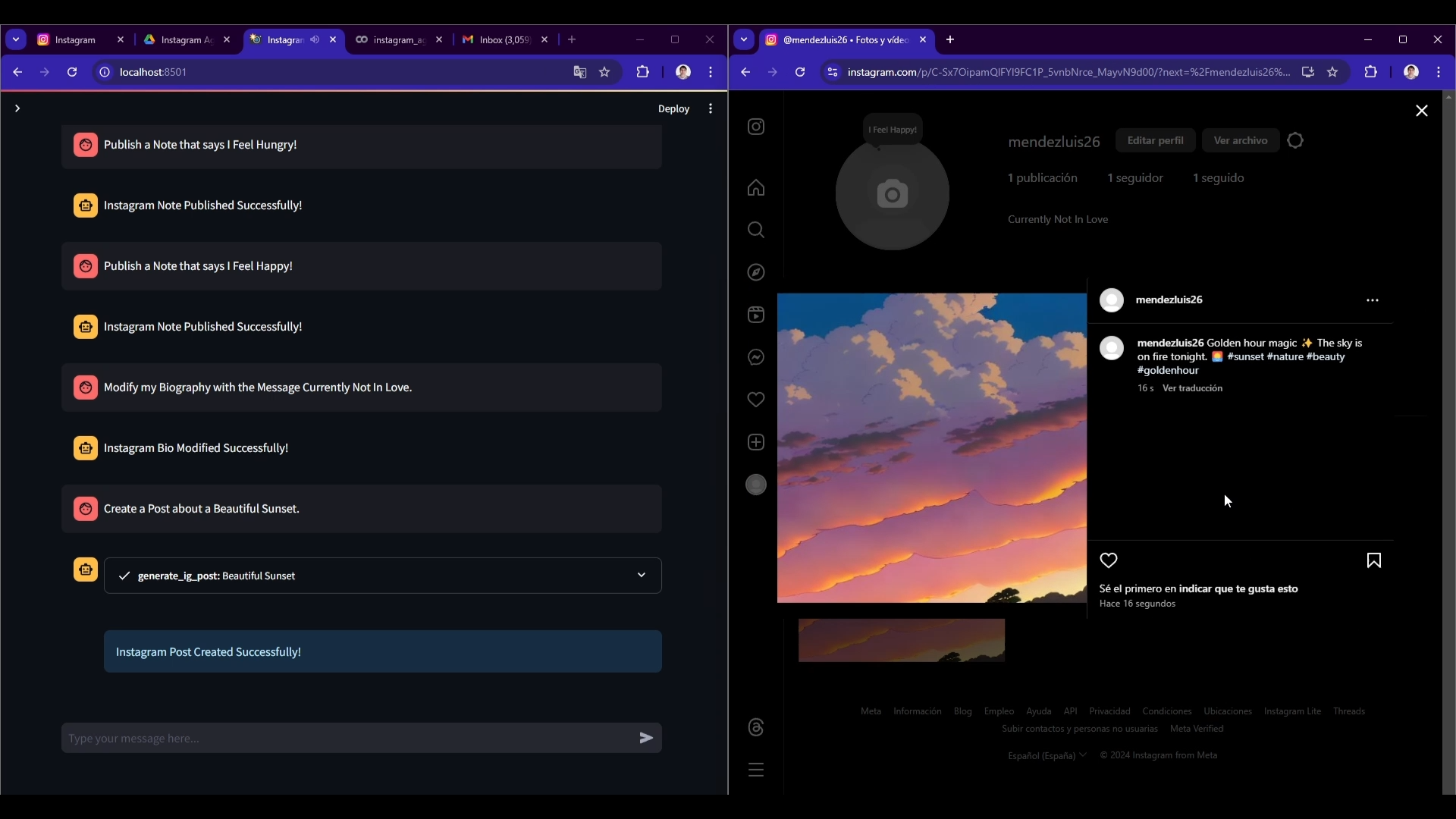Click Editar perfil button

pos(1155,140)
